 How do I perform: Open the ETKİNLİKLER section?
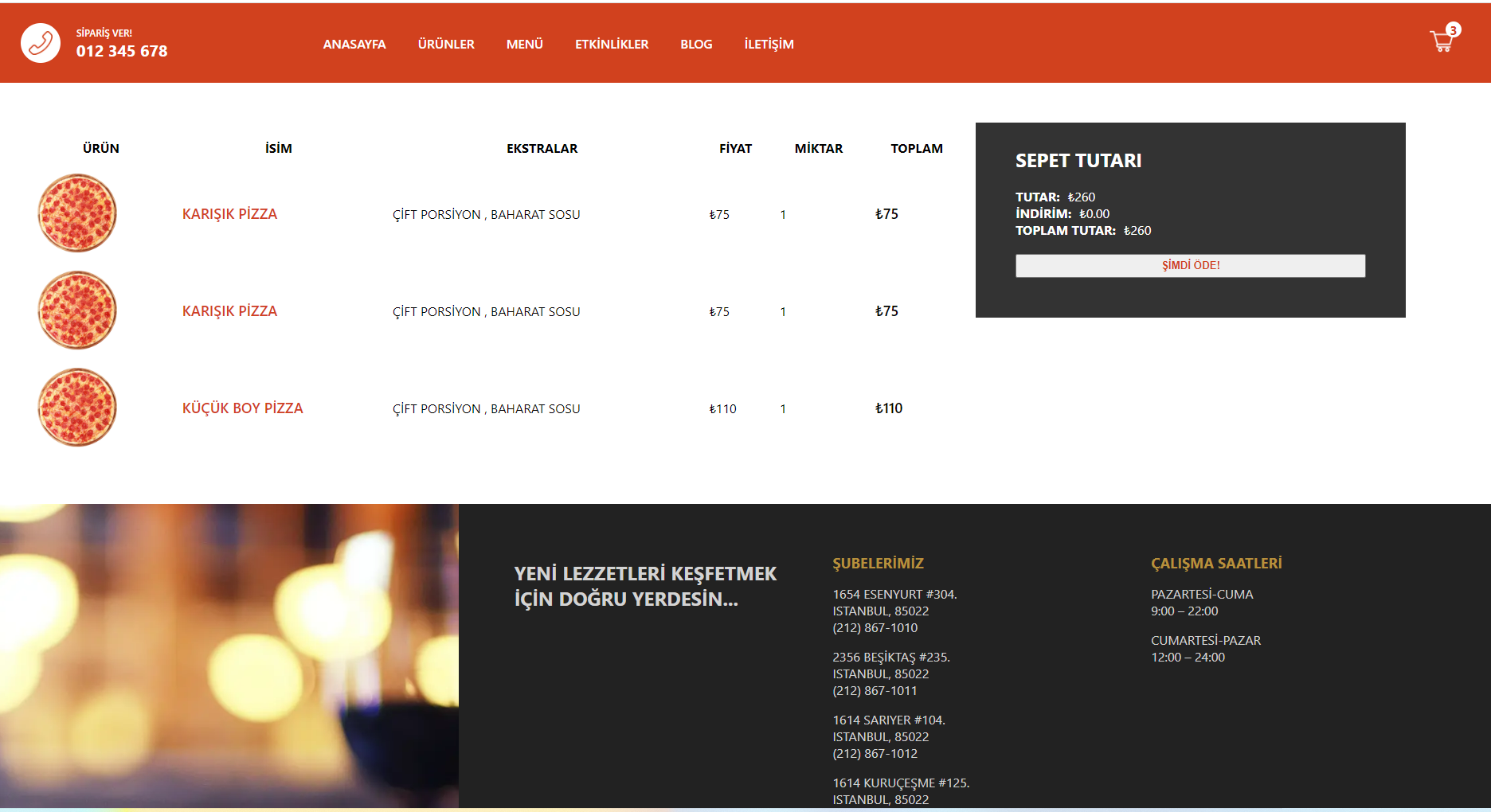(612, 45)
